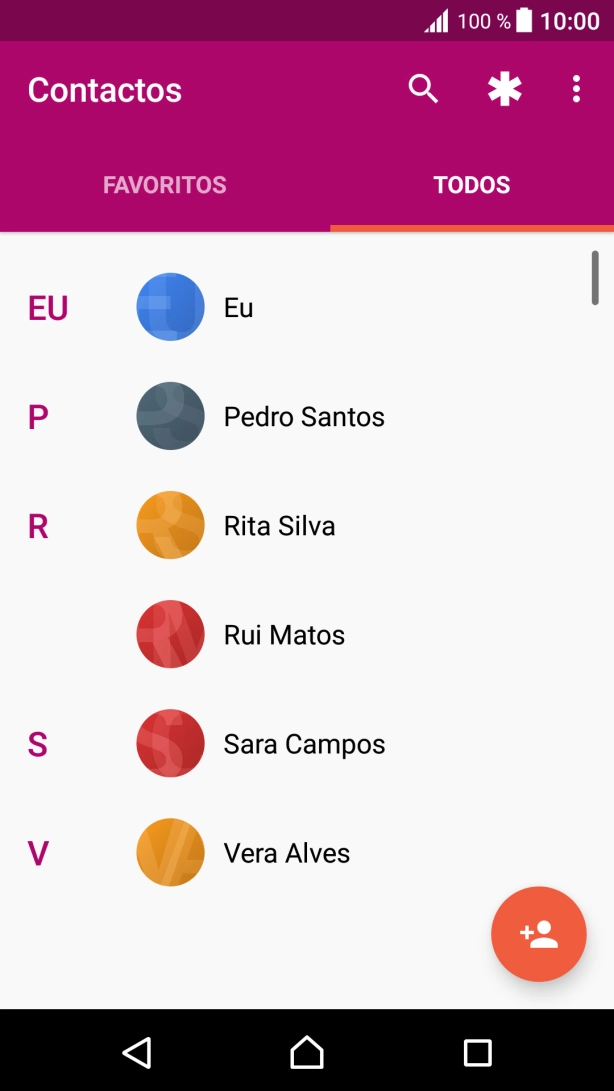
Task: Tap Rui Matos's red avatar icon
Action: (x=170, y=634)
